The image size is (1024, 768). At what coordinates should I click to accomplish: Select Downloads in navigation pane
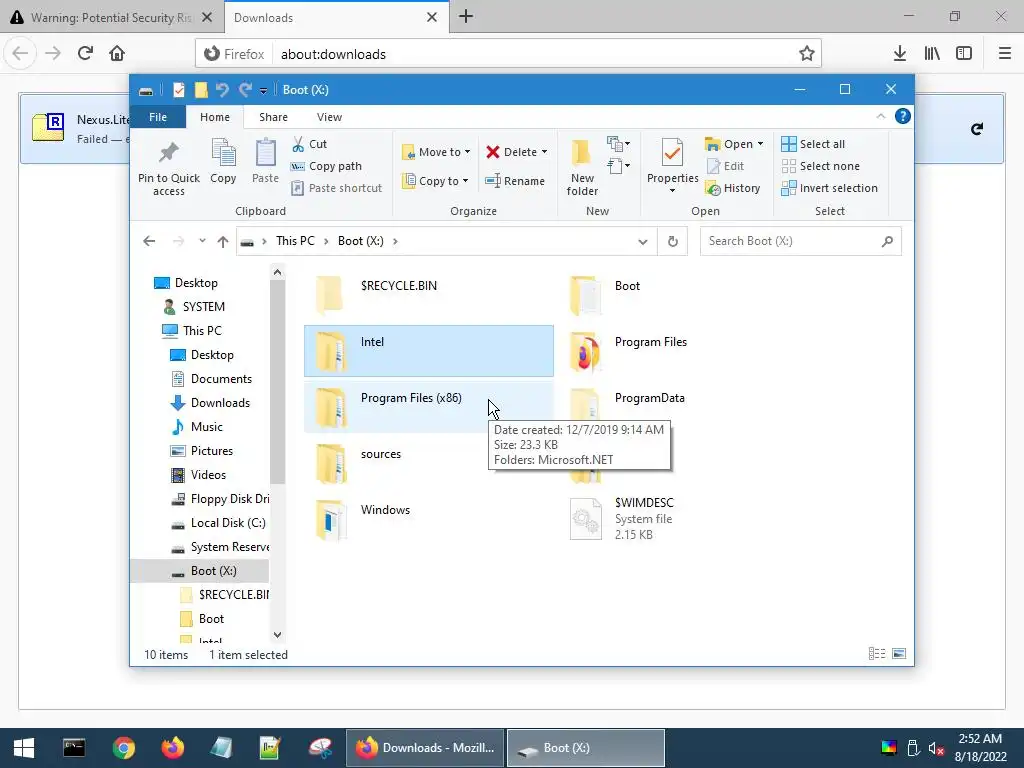coord(220,403)
